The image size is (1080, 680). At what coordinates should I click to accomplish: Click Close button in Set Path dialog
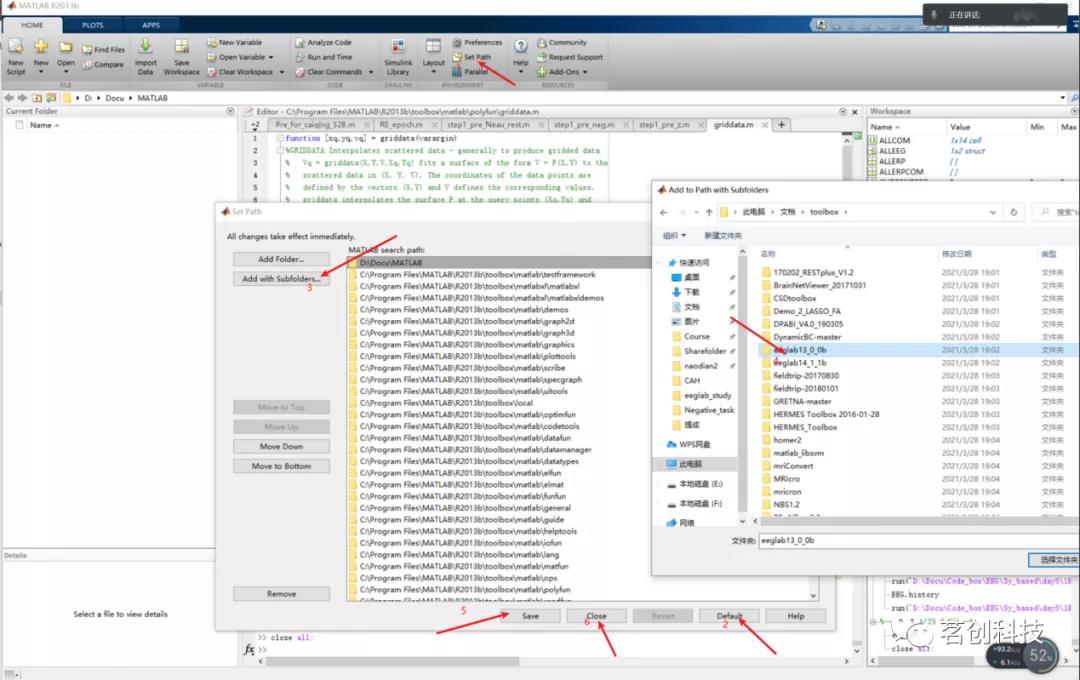coord(596,616)
